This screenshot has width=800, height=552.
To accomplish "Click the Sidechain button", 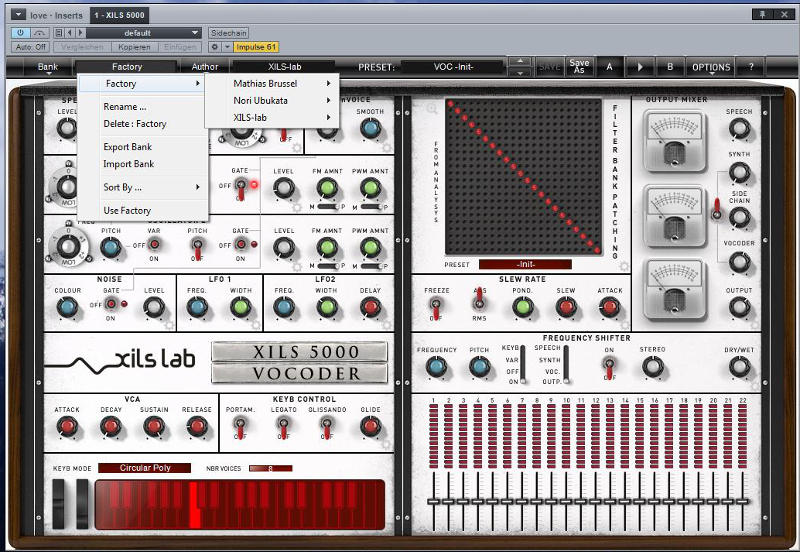I will point(229,33).
